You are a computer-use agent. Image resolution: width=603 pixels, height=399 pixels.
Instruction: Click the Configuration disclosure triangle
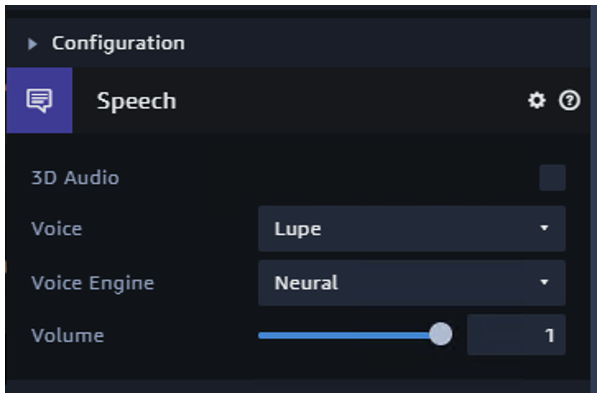click(33, 43)
